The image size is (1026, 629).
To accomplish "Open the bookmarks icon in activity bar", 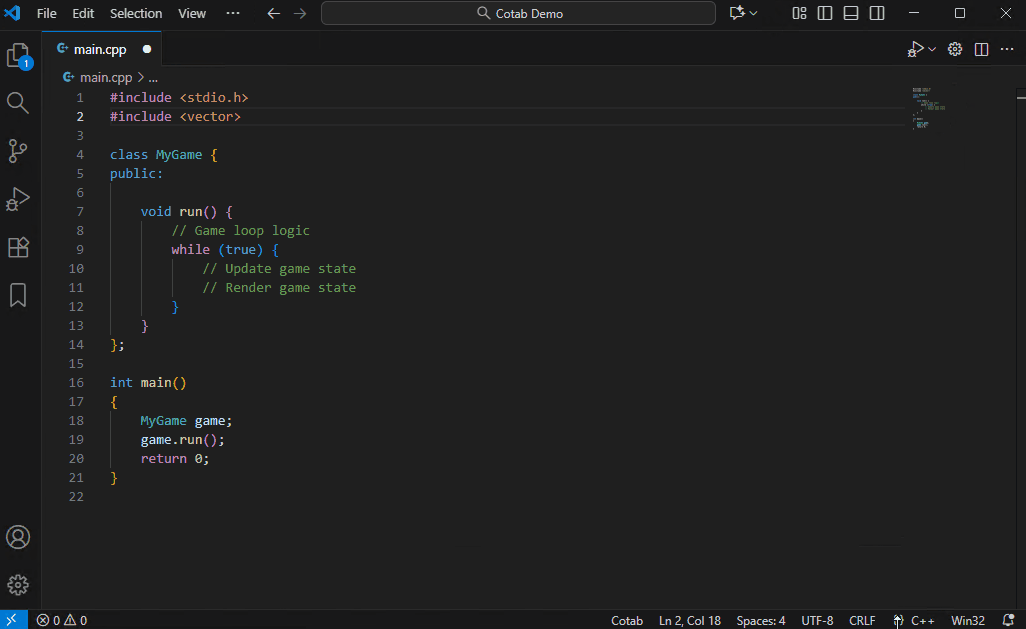I will [x=18, y=295].
